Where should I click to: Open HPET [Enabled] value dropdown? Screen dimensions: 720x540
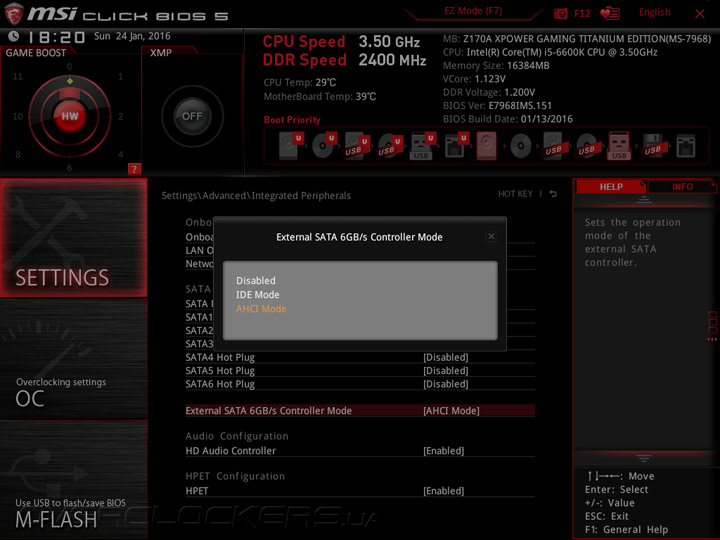pos(444,490)
